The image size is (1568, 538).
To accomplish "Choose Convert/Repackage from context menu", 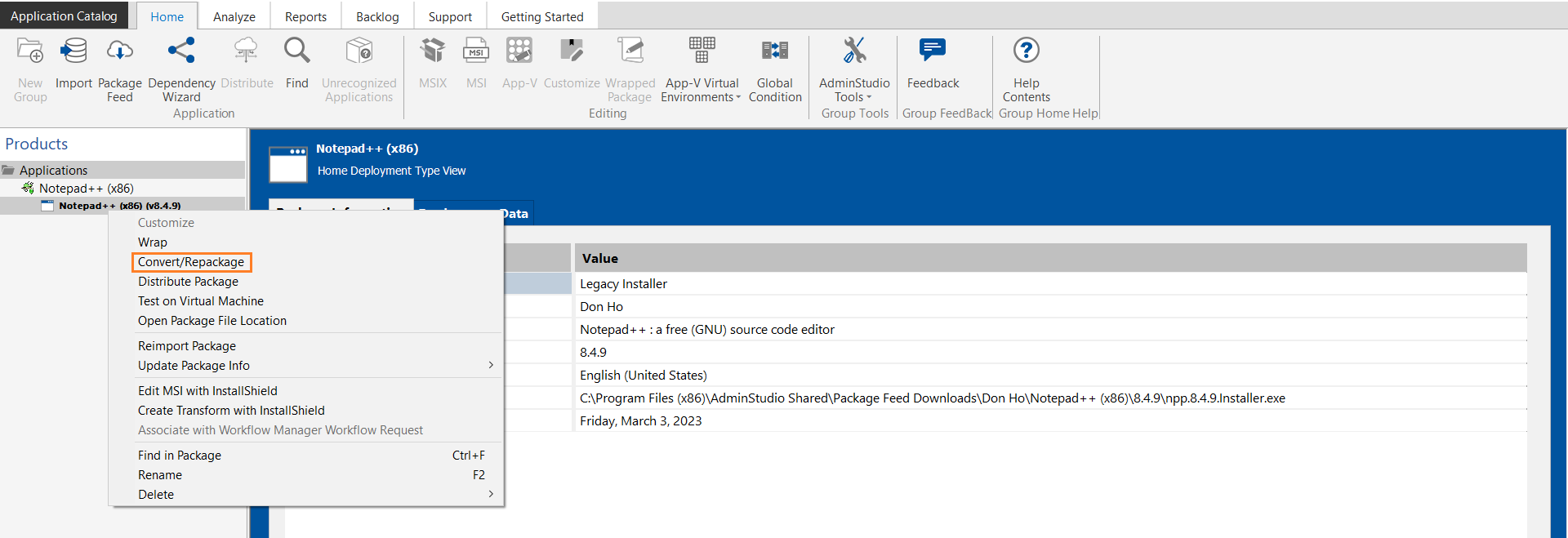I will pos(191,262).
